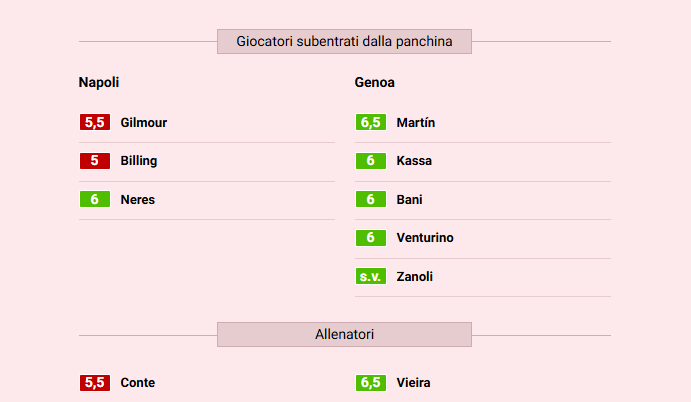The height and width of the screenshot is (402, 691).
Task: Click Vieira's 6,5 coach rating badge
Action: pos(370,383)
